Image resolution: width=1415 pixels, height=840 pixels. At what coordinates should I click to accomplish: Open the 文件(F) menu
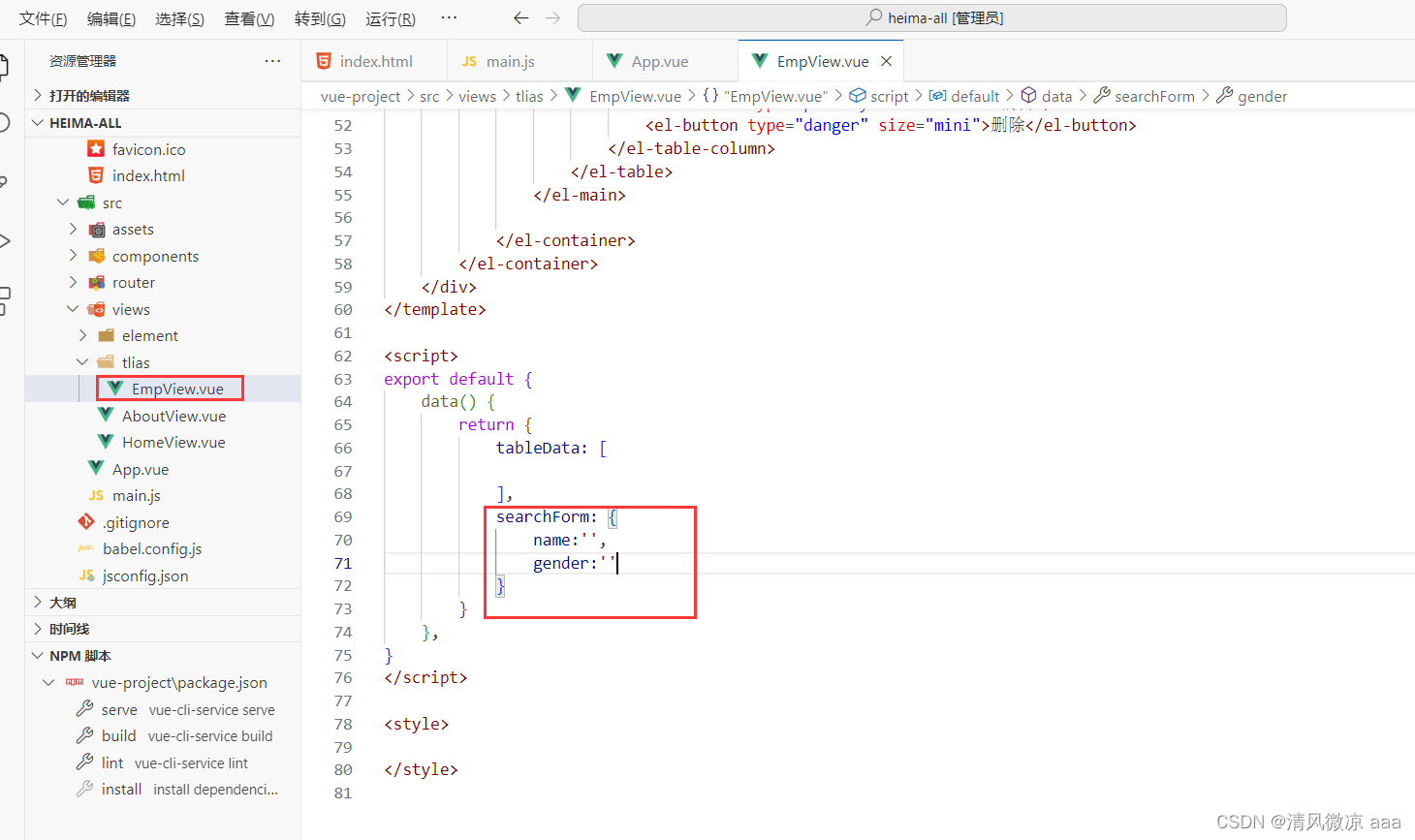point(44,18)
